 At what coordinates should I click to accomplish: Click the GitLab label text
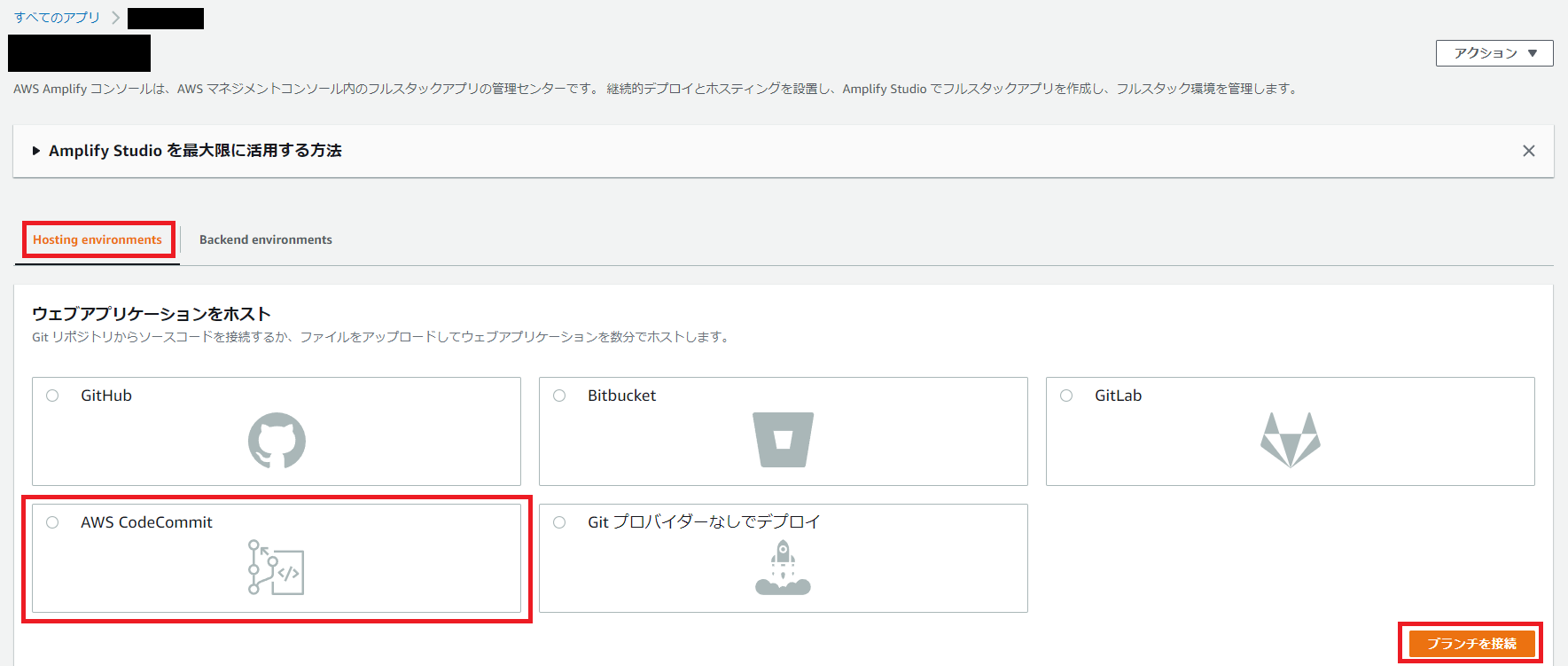click(1118, 396)
